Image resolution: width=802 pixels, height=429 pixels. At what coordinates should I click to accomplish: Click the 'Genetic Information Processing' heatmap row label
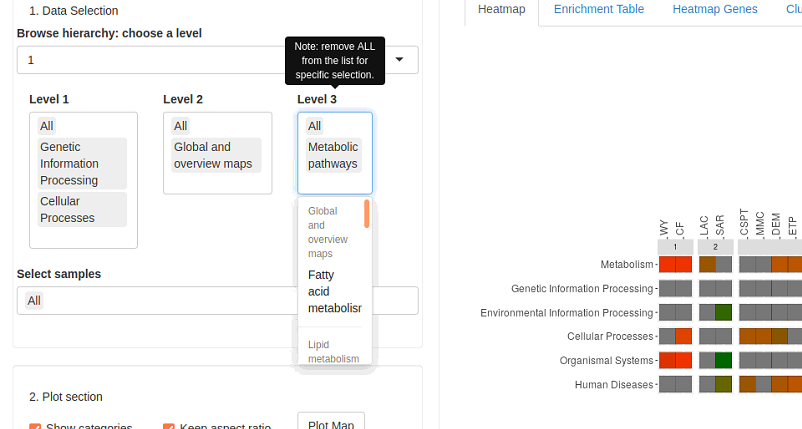pyautogui.click(x=582, y=288)
